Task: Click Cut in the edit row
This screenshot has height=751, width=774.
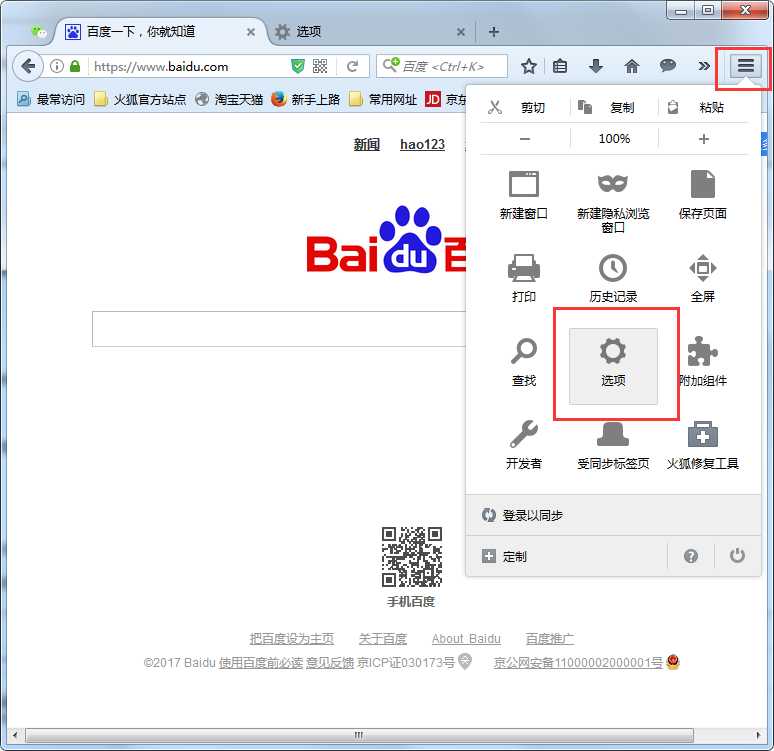Action: [x=525, y=107]
